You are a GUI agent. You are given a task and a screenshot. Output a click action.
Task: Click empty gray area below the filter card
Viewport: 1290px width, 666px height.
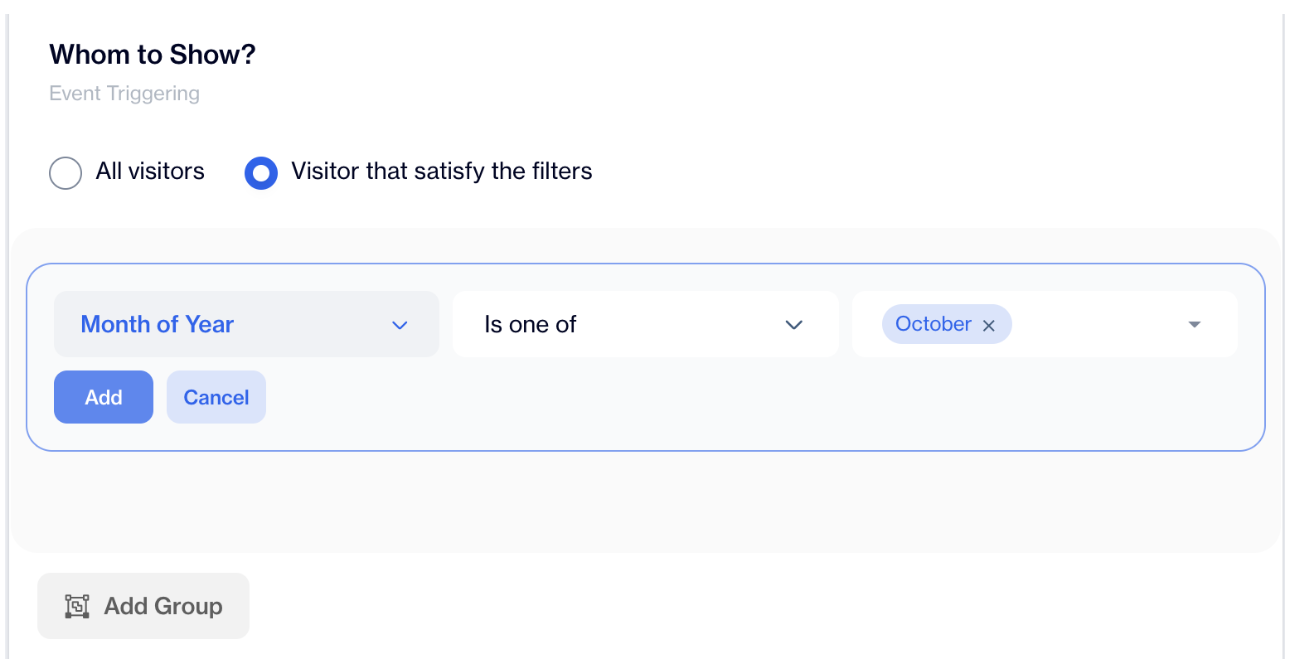click(x=645, y=500)
